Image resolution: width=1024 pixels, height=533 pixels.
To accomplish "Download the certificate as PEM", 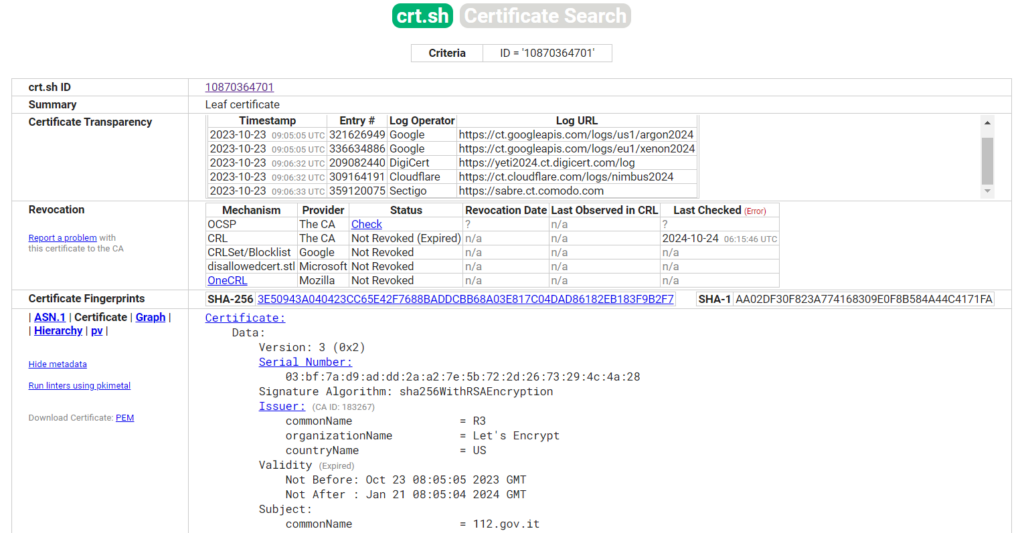I will 125,418.
